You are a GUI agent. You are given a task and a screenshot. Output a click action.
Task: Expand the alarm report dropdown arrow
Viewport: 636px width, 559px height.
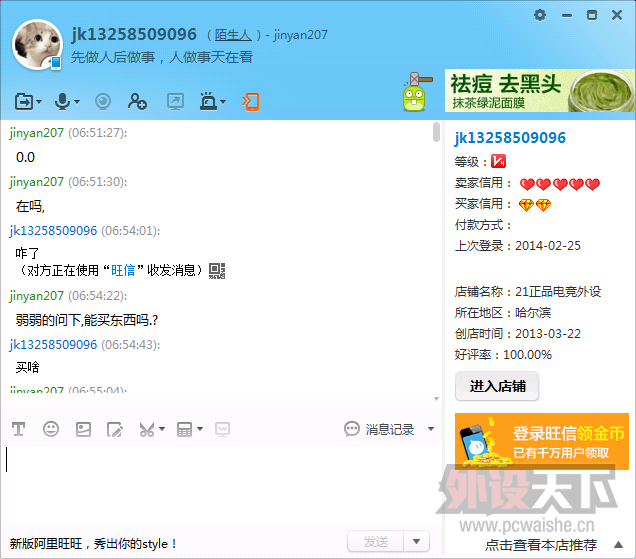tap(223, 101)
